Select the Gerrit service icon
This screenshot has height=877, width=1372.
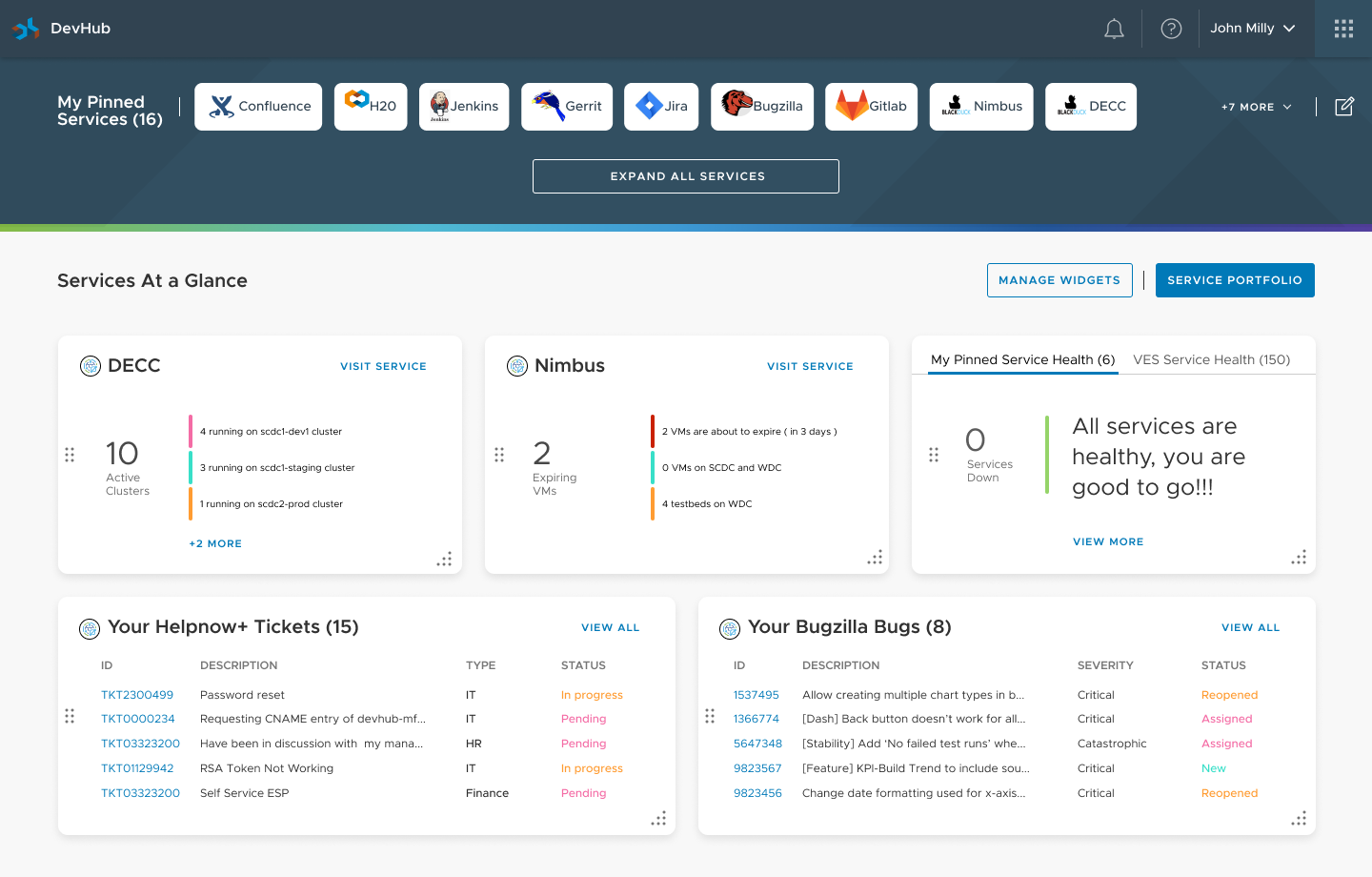click(x=567, y=107)
